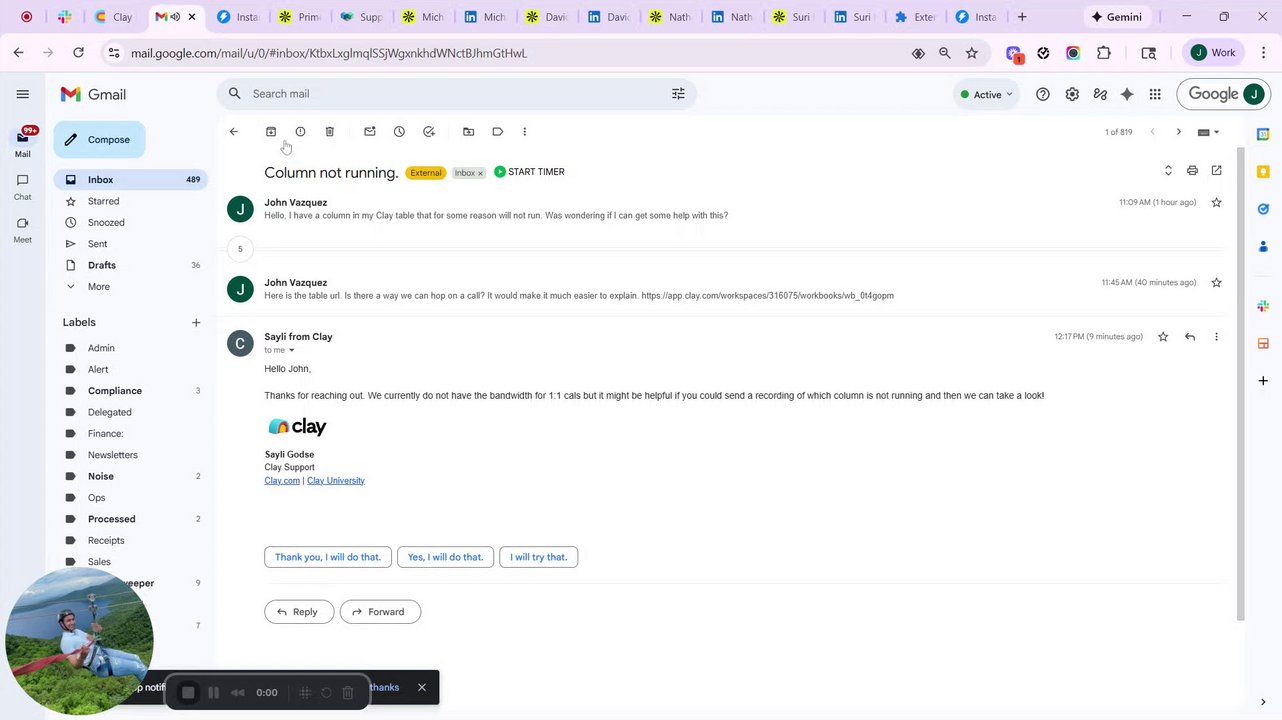Open the Active status dropdown
1282x720 pixels.
click(x=986, y=94)
